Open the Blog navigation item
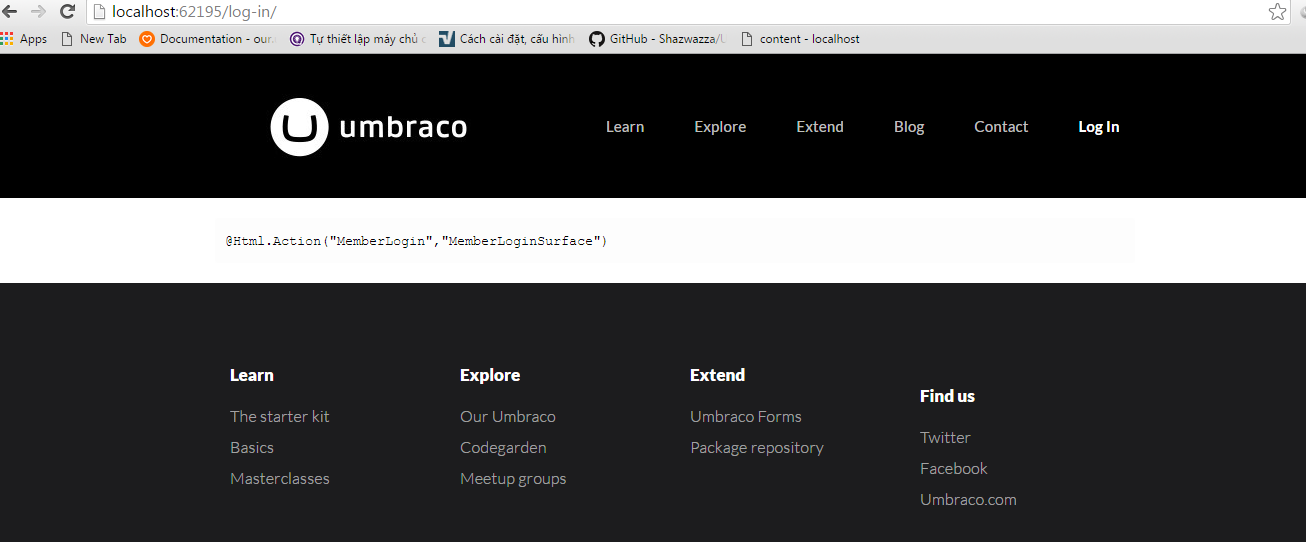 point(909,127)
